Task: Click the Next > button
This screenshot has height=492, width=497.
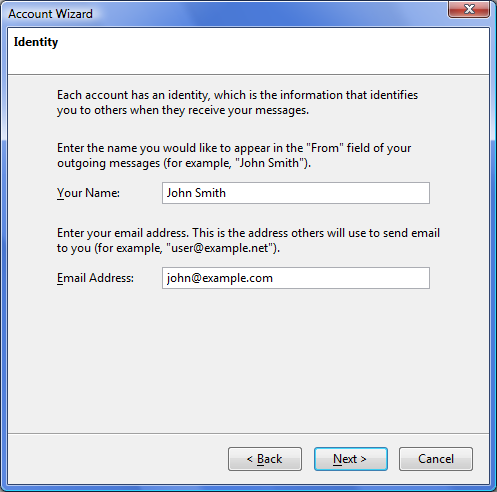Action: [351, 459]
